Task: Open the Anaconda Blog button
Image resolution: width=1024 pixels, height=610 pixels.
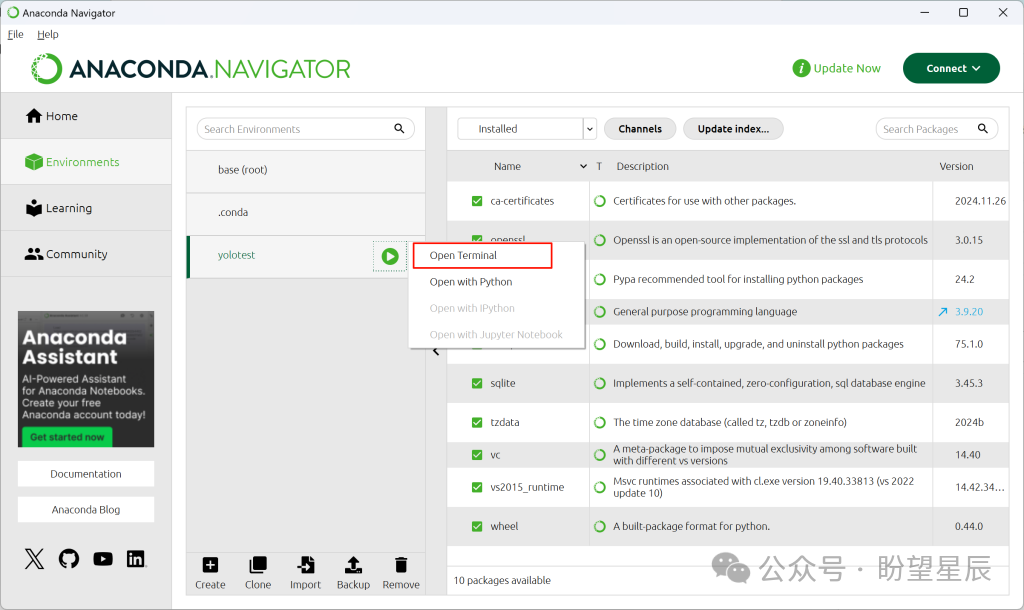Action: coord(86,510)
